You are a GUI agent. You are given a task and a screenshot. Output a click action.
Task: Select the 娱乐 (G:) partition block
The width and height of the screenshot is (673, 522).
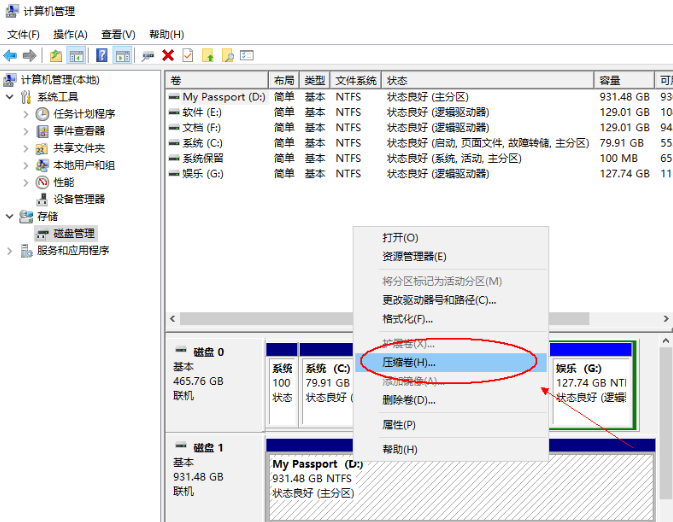pyautogui.click(x=592, y=385)
